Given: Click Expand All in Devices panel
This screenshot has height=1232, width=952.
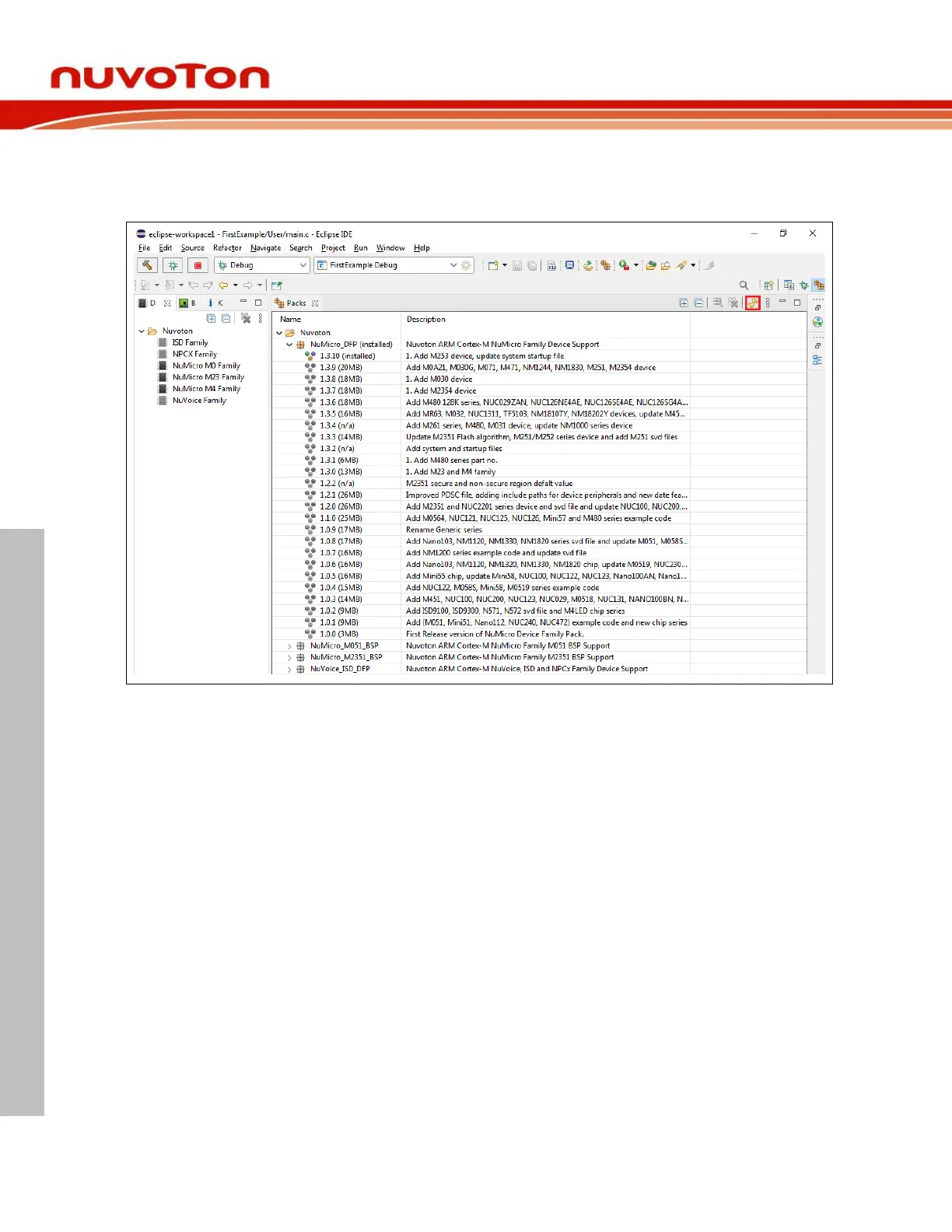Looking at the screenshot, I should [211, 318].
